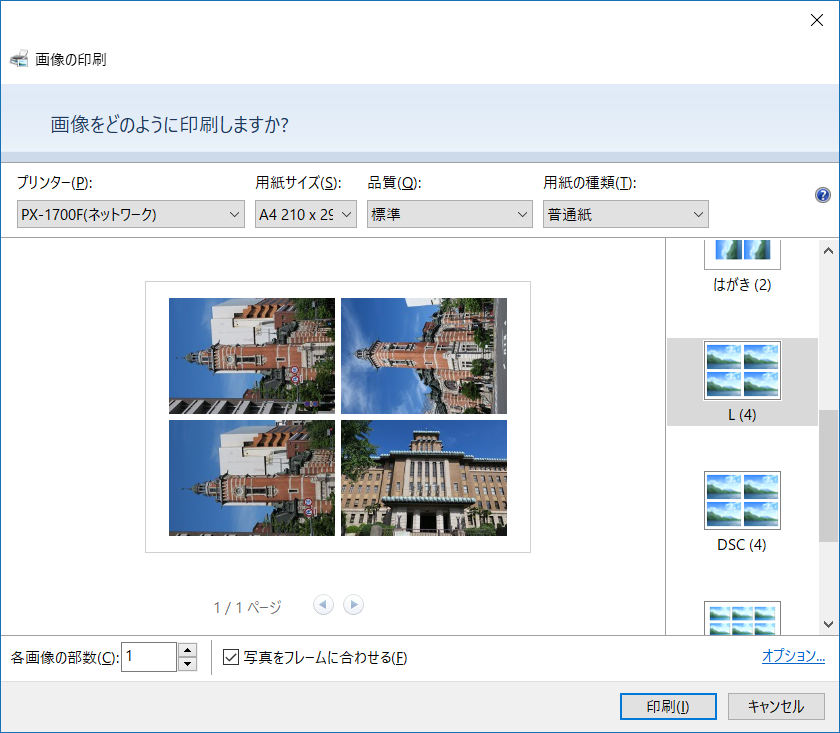Go to previous preview page arrow

pyautogui.click(x=323, y=605)
